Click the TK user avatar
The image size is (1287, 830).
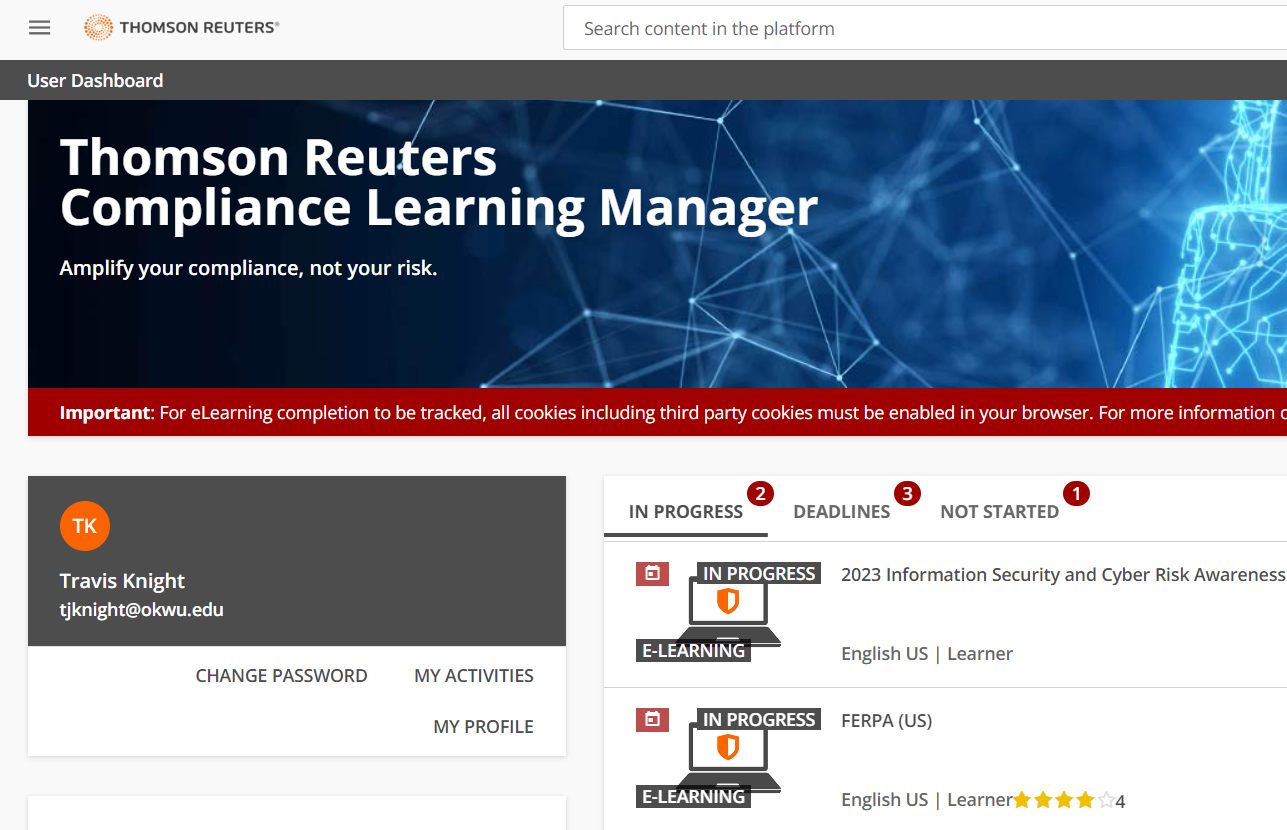[x=85, y=526]
